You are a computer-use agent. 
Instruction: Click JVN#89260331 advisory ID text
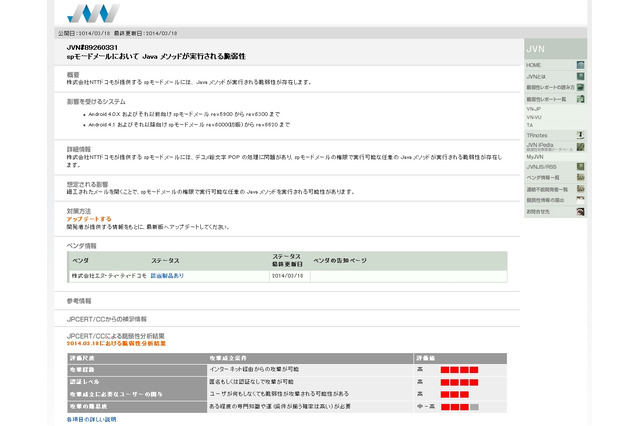(x=92, y=47)
